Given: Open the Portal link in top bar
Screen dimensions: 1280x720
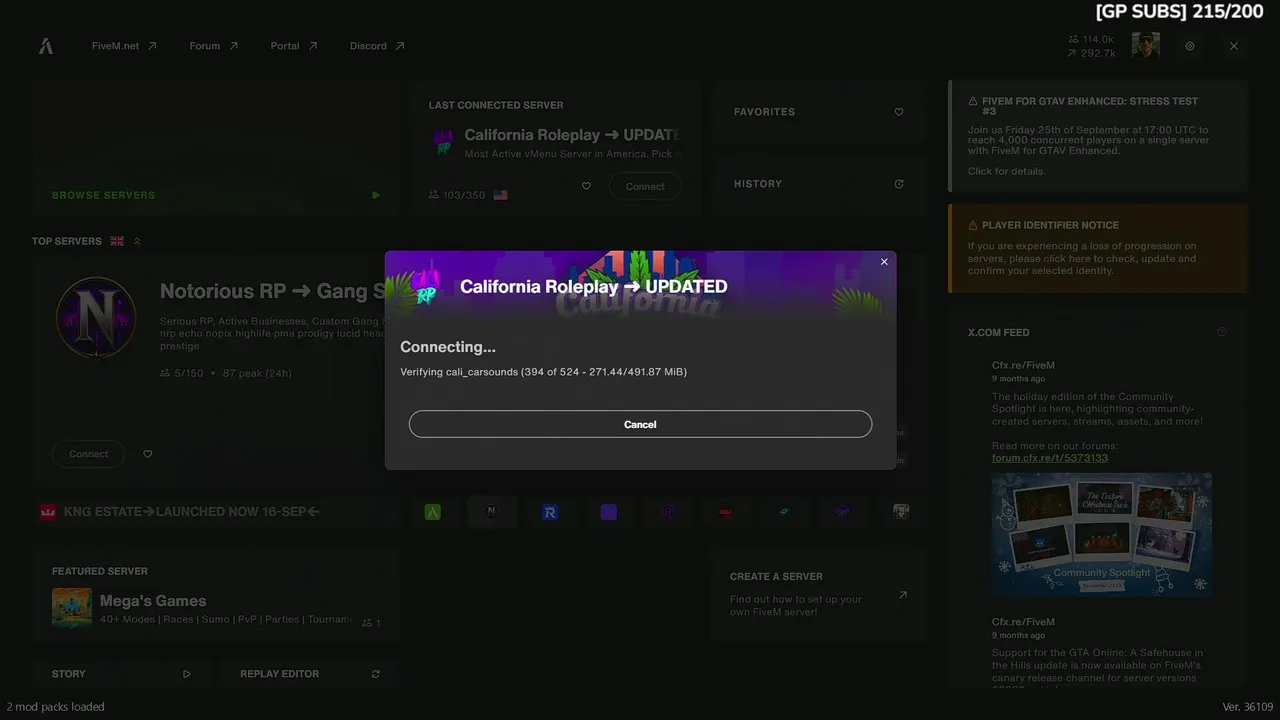Looking at the screenshot, I should (x=294, y=46).
